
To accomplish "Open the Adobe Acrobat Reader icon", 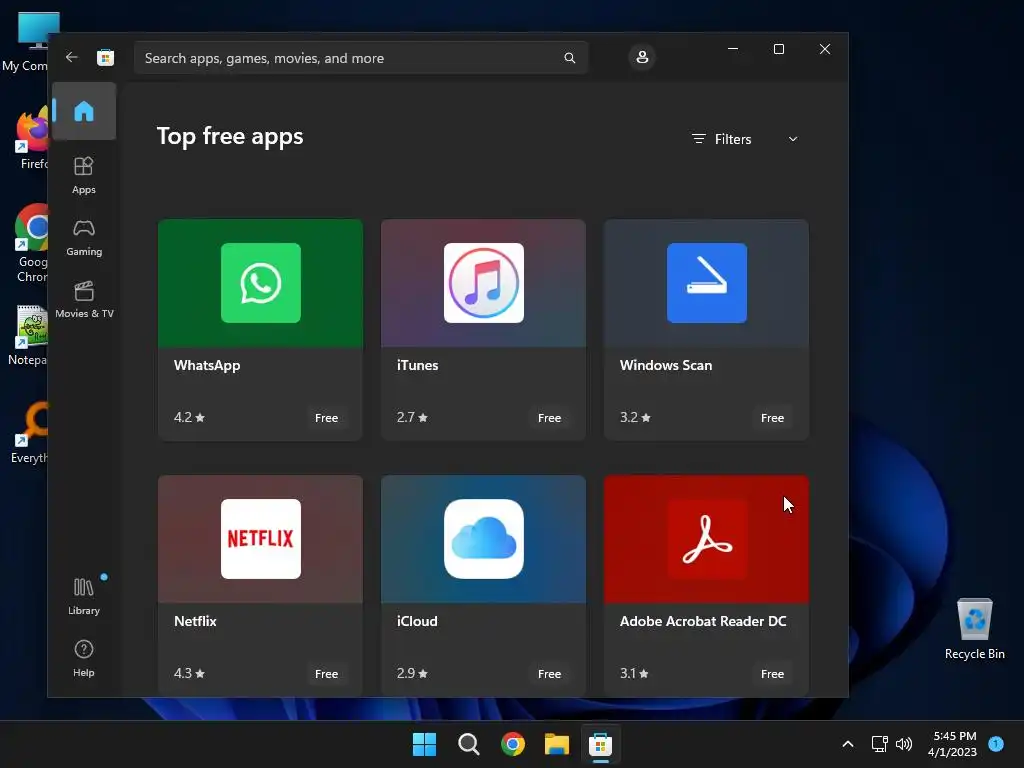I will click(707, 539).
